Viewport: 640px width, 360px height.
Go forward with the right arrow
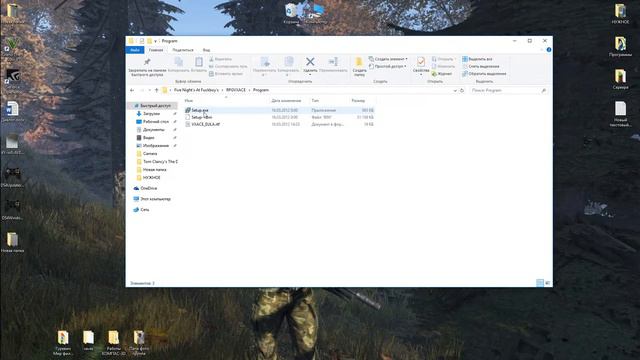click(141, 90)
